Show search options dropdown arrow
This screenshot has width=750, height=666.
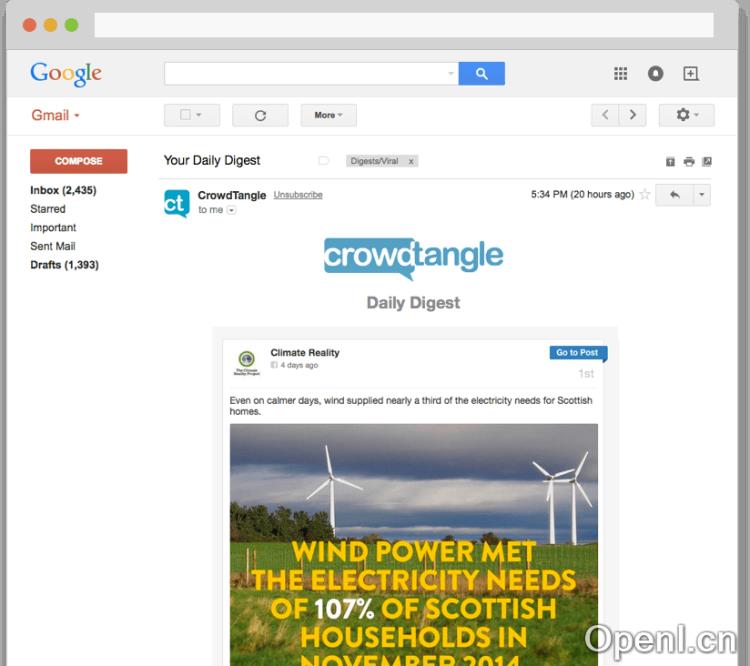click(451, 74)
